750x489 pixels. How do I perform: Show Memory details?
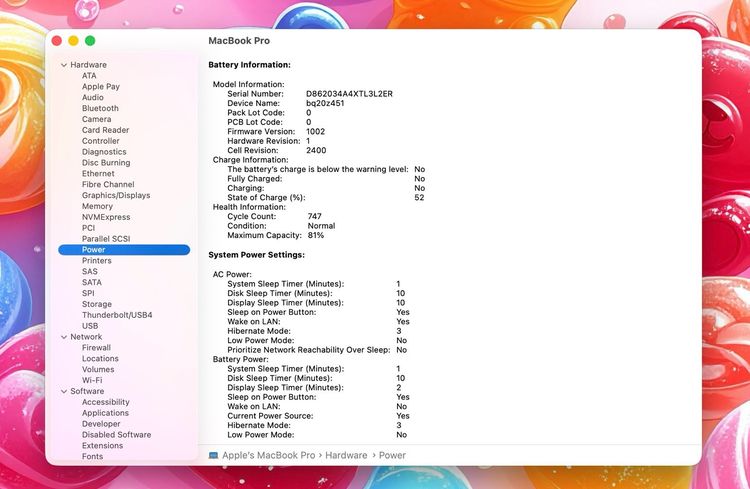pyautogui.click(x=97, y=206)
